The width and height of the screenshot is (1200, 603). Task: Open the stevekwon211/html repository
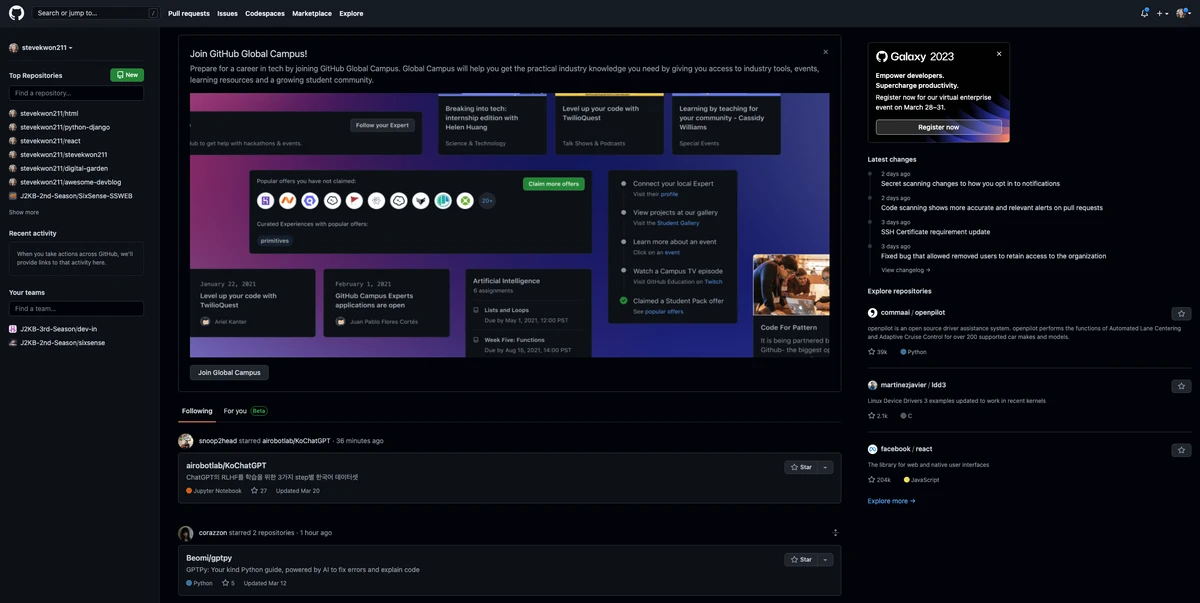coord(49,113)
